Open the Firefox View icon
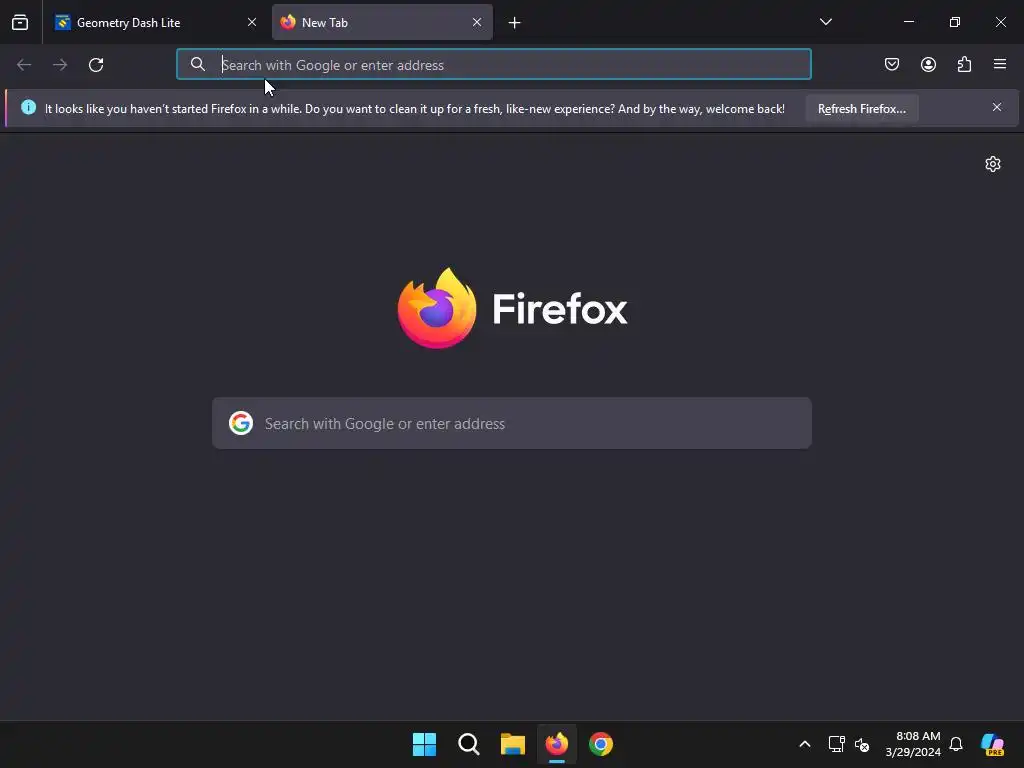 20,23
